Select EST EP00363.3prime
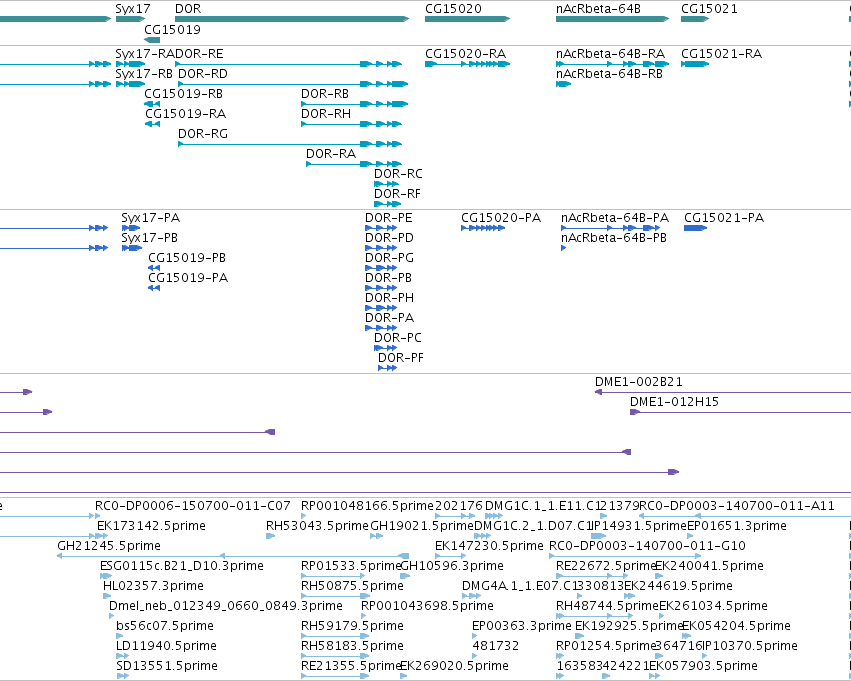Viewport: 851px width, 681px height. [474, 636]
